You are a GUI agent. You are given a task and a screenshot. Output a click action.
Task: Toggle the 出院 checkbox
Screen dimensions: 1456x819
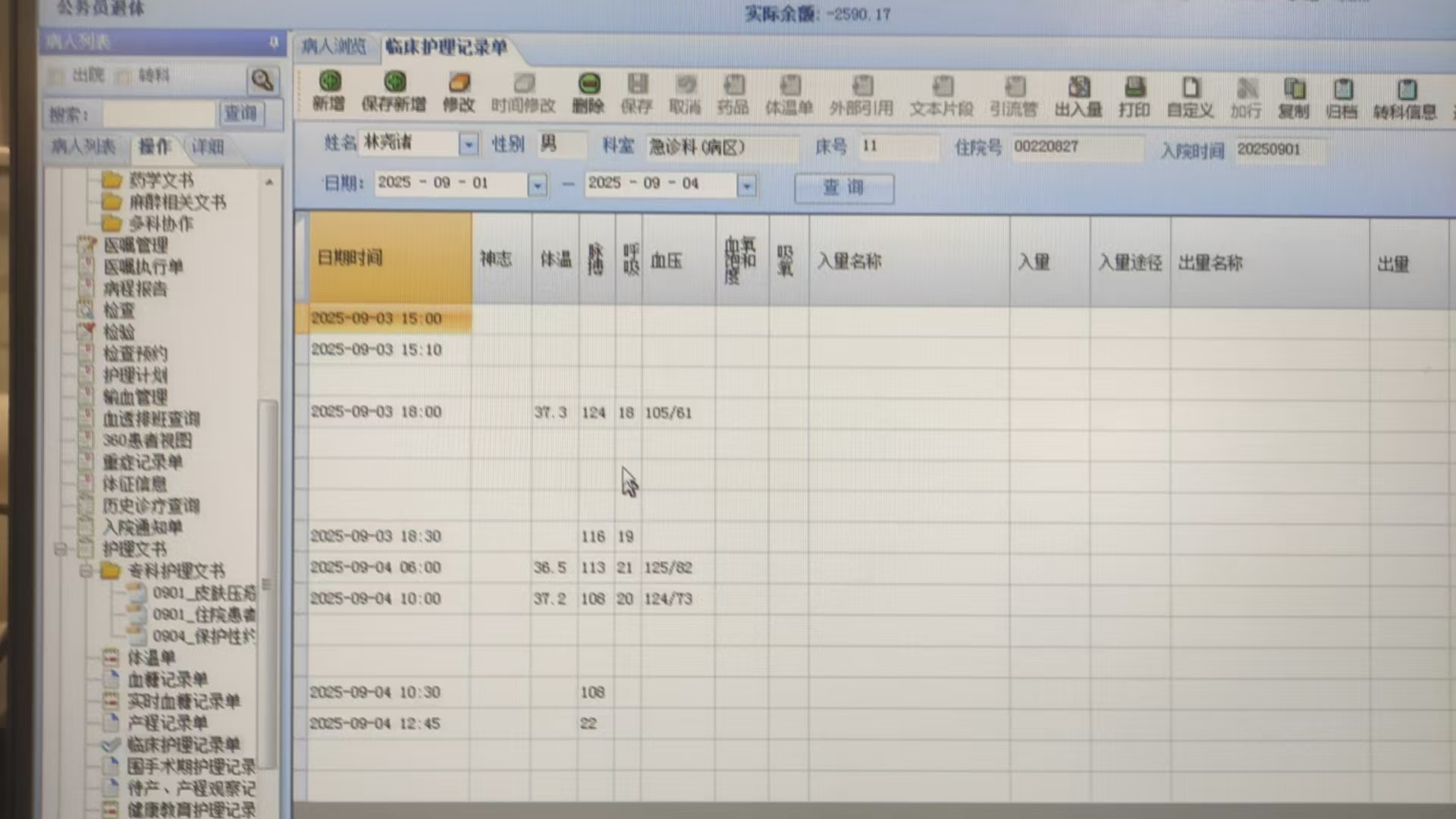(x=57, y=76)
